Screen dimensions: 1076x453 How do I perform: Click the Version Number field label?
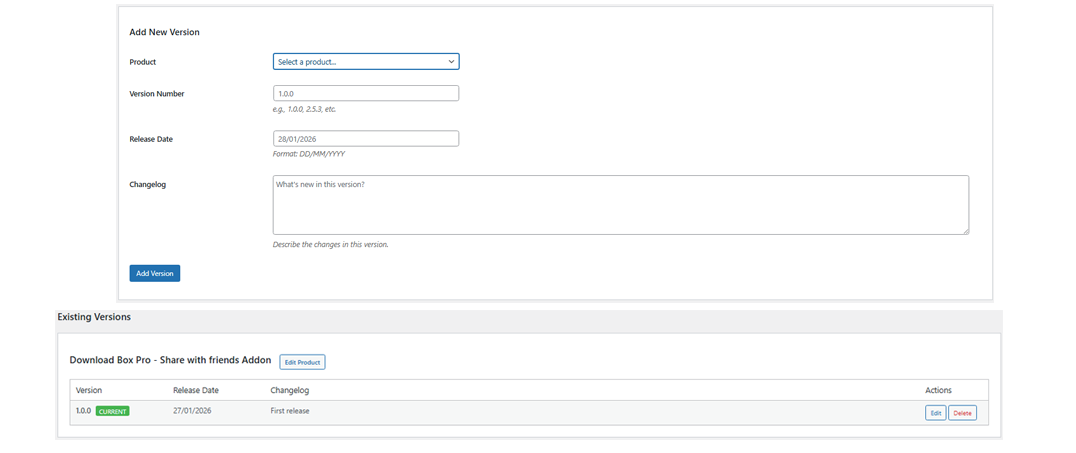157,94
